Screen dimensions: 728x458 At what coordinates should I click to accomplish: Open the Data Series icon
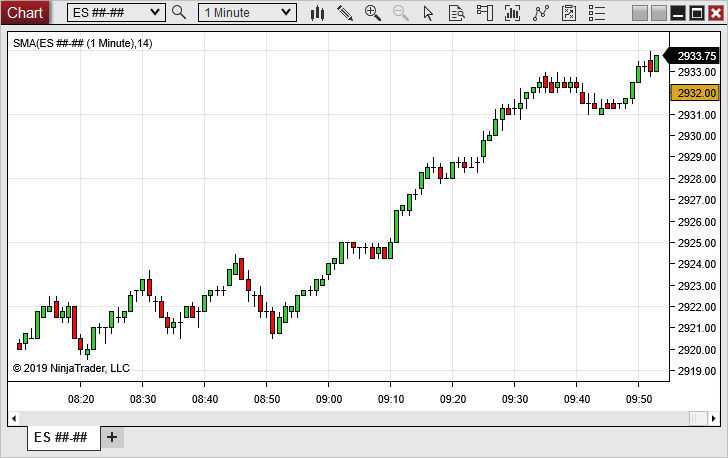click(x=513, y=13)
